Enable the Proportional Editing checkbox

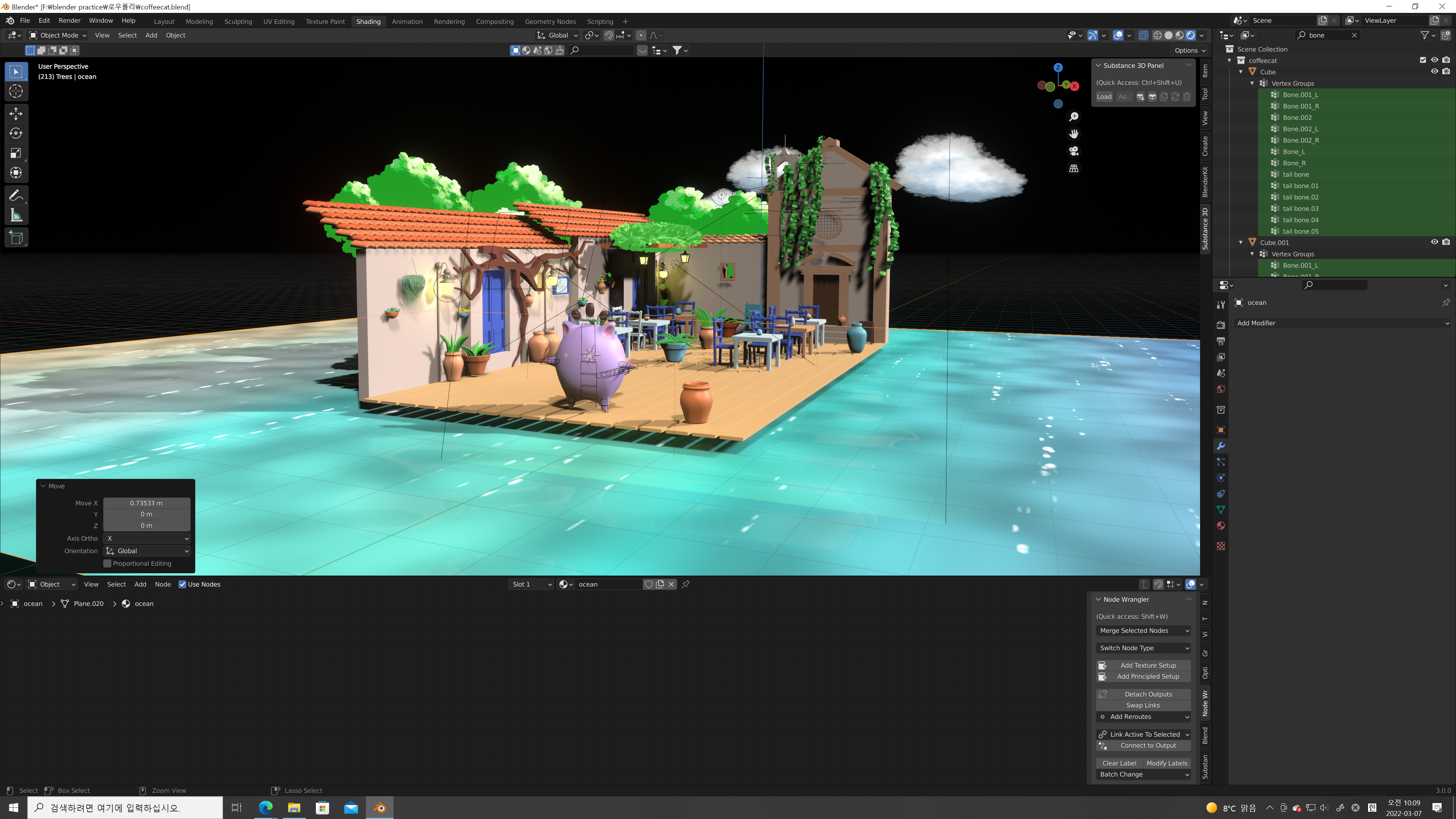point(107,563)
